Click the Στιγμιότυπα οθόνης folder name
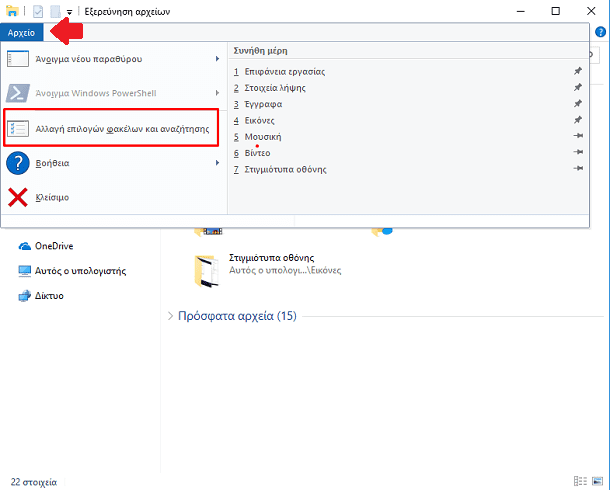This screenshot has width=610, height=490. click(x=272, y=258)
